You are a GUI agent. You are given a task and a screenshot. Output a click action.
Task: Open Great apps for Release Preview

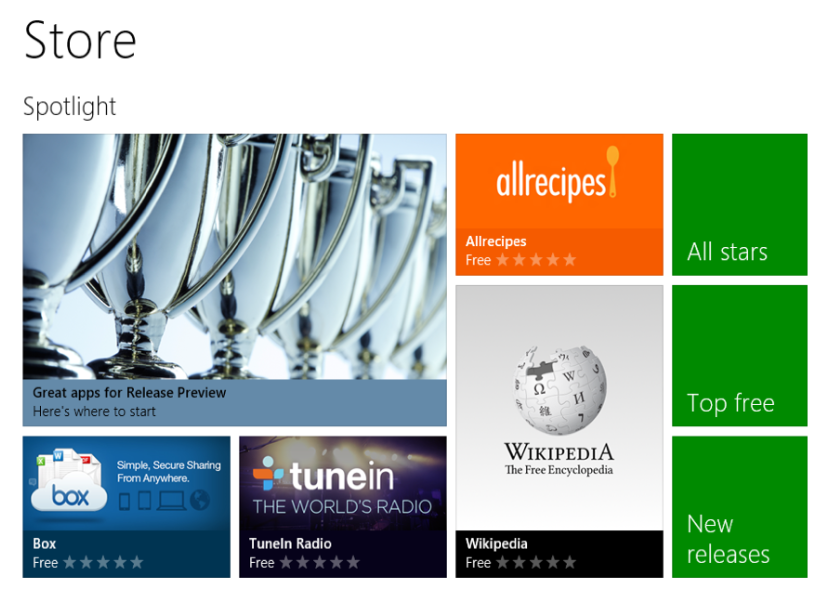233,280
